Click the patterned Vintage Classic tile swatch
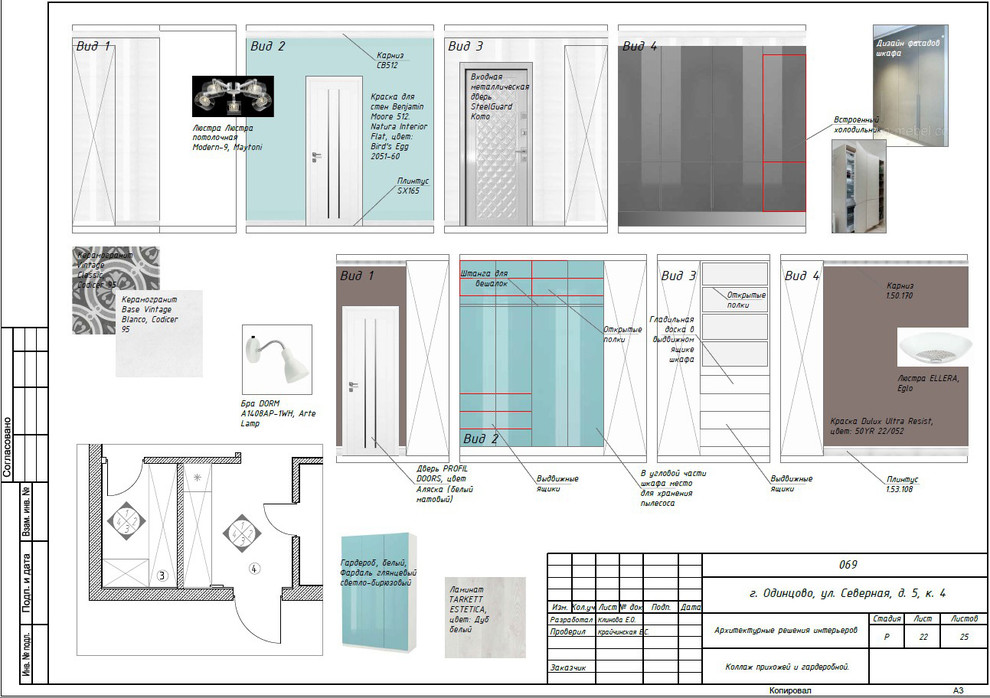990x698 pixels. (x=101, y=290)
